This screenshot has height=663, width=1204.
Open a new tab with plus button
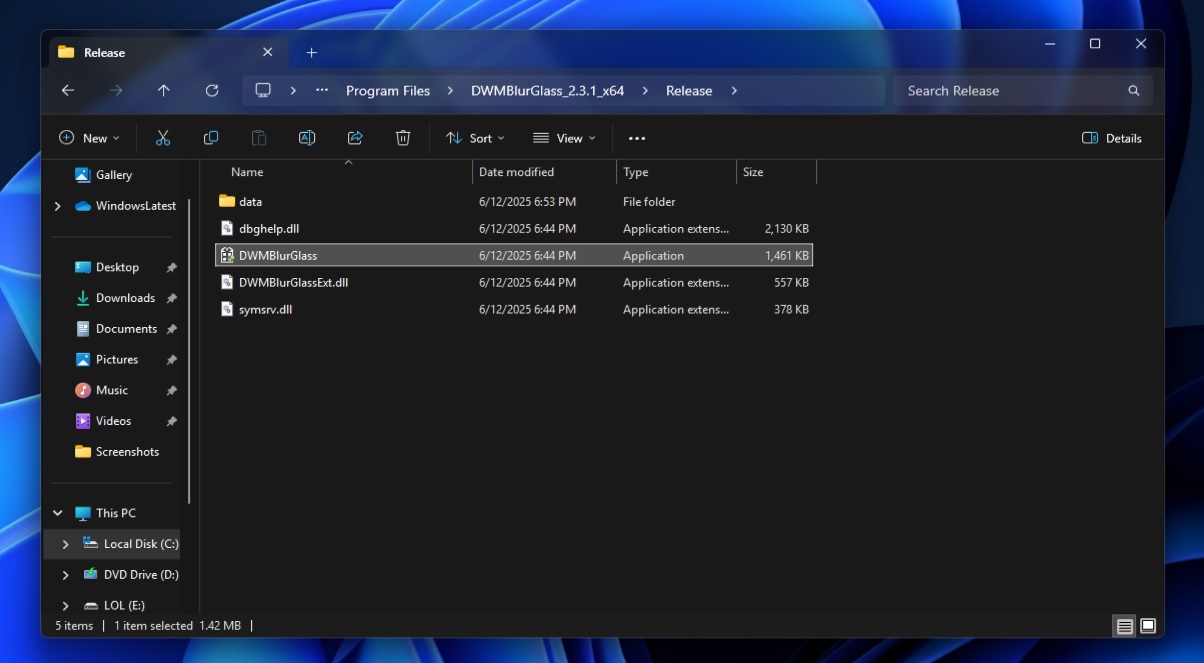[311, 53]
